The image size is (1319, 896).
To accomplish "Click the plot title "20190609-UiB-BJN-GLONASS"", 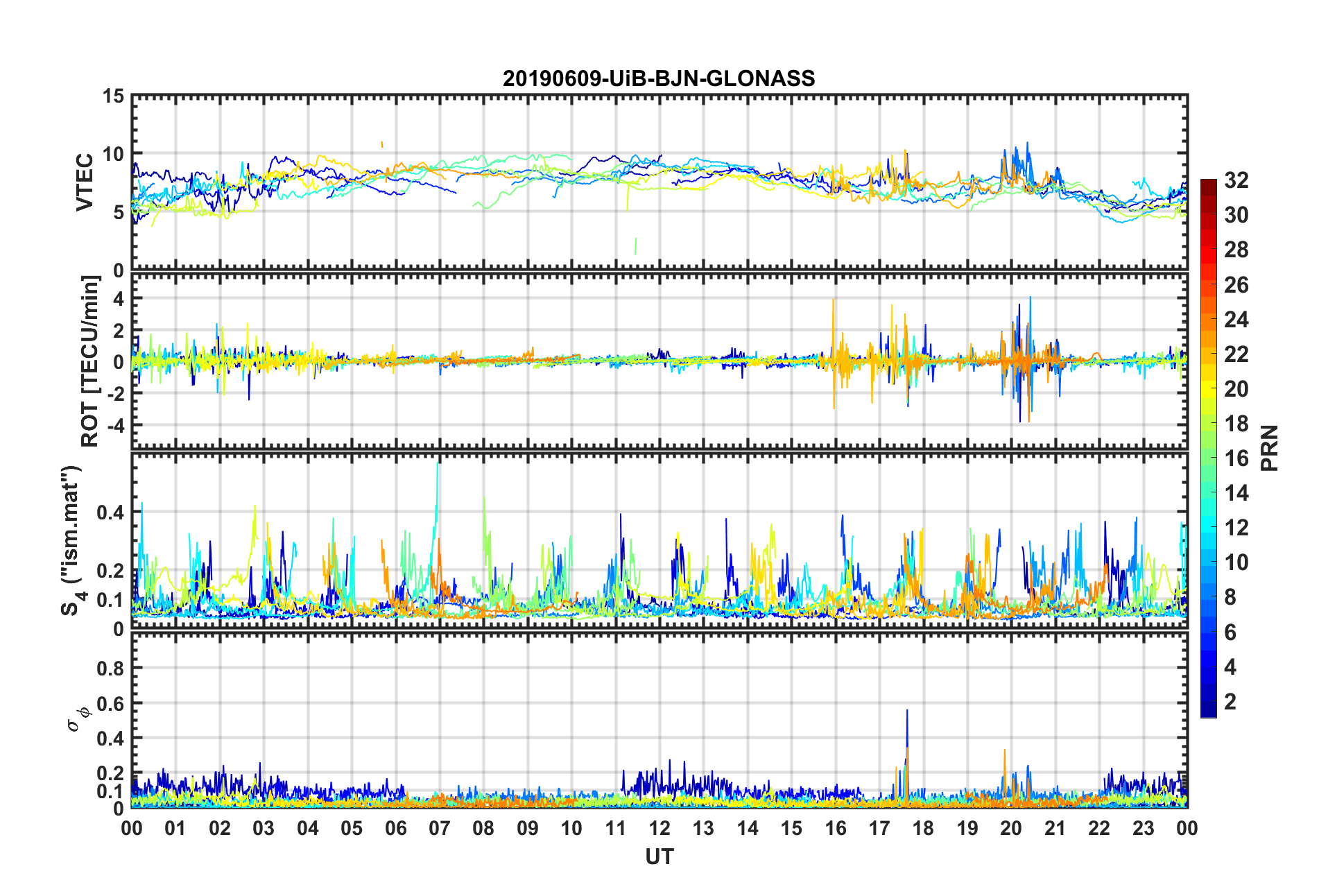I will click(x=659, y=78).
